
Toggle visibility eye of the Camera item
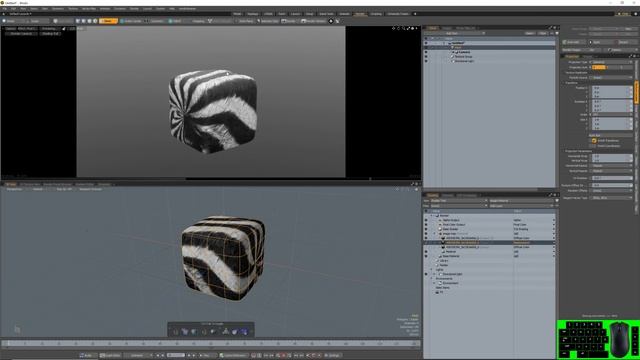coord(426,52)
